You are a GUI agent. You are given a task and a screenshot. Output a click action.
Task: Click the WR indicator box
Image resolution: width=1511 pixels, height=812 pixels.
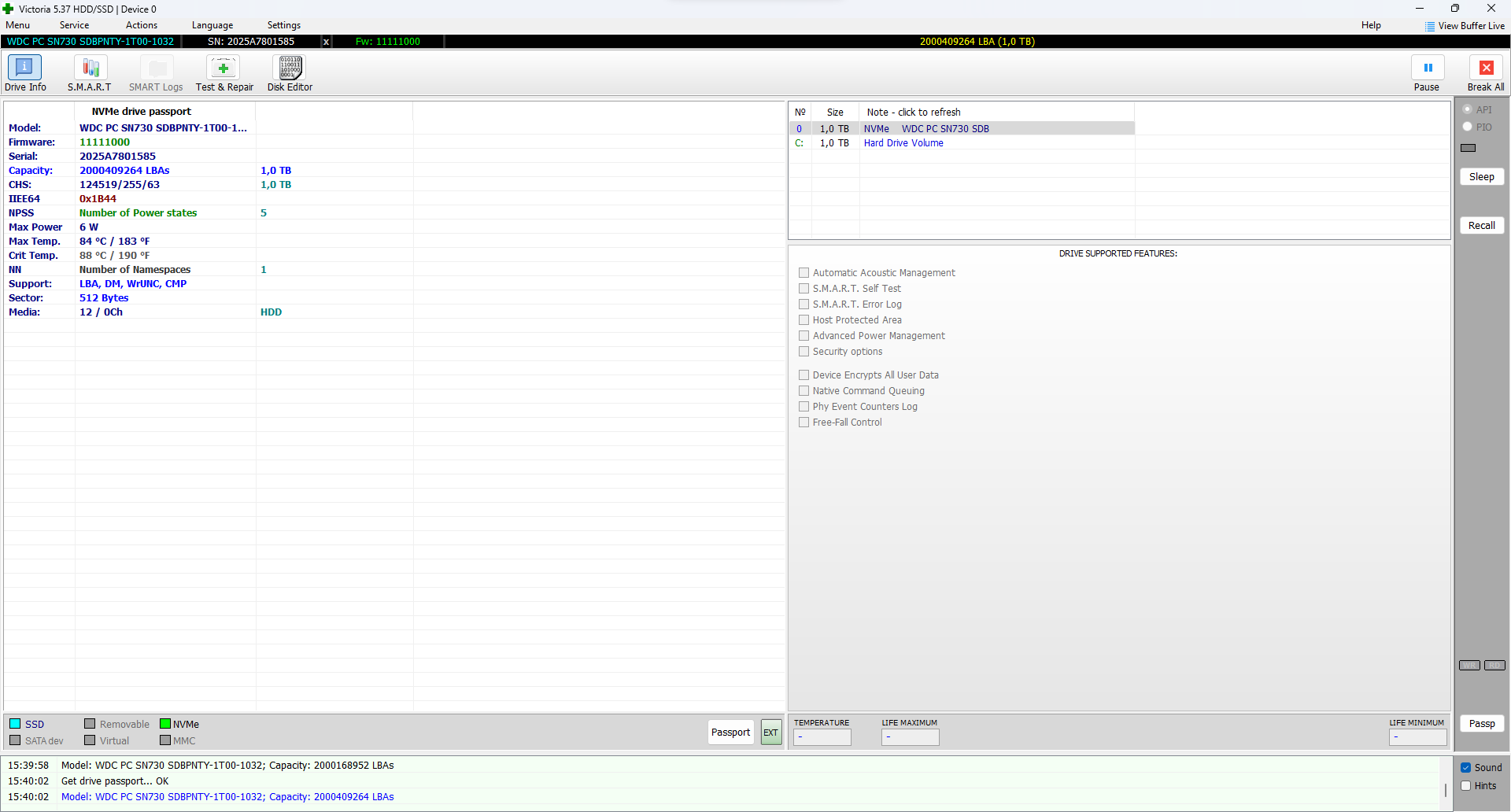[x=1469, y=666]
